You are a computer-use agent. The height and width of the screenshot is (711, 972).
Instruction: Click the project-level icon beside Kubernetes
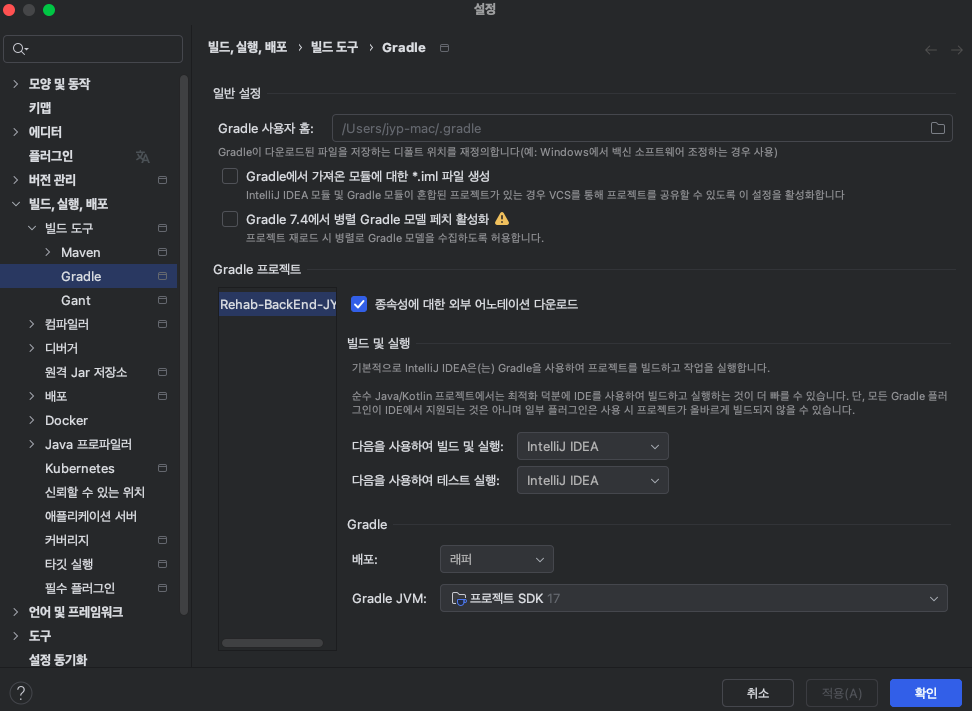(x=162, y=468)
